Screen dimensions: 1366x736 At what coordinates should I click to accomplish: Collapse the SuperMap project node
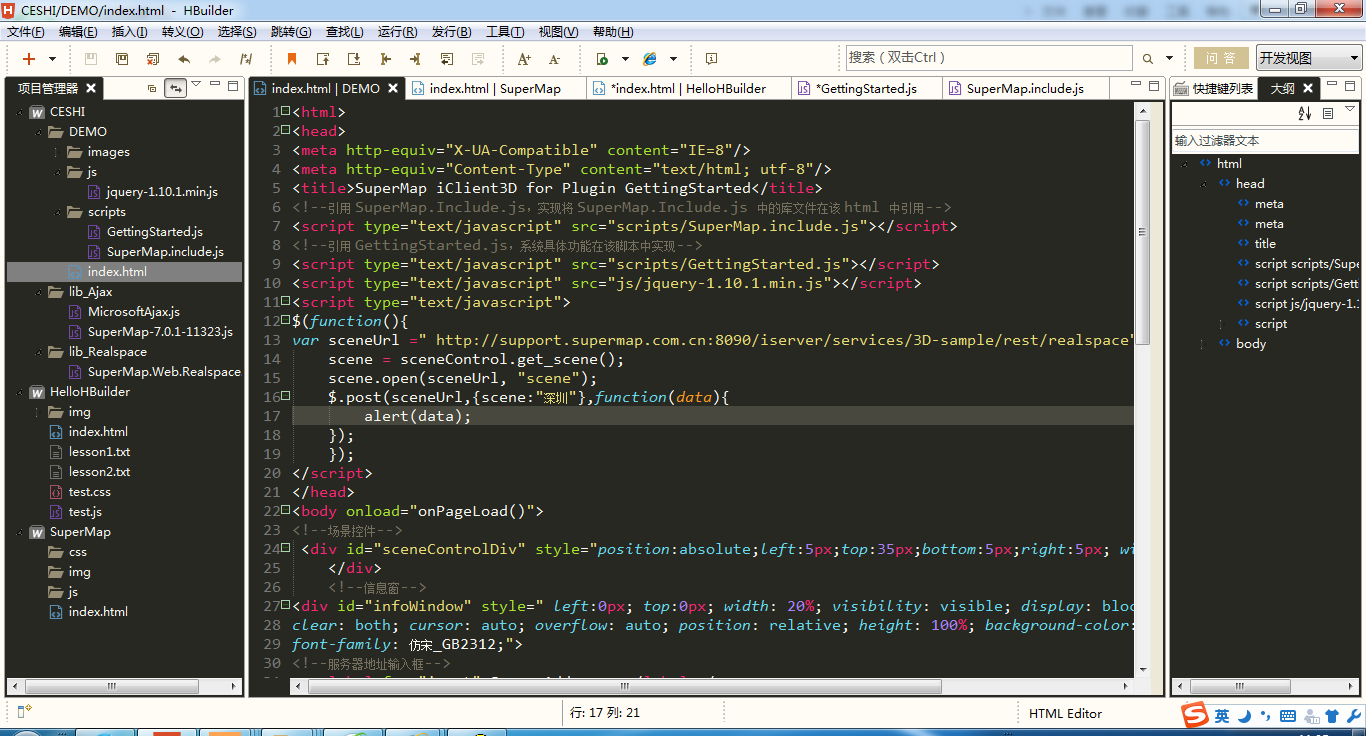click(19, 532)
